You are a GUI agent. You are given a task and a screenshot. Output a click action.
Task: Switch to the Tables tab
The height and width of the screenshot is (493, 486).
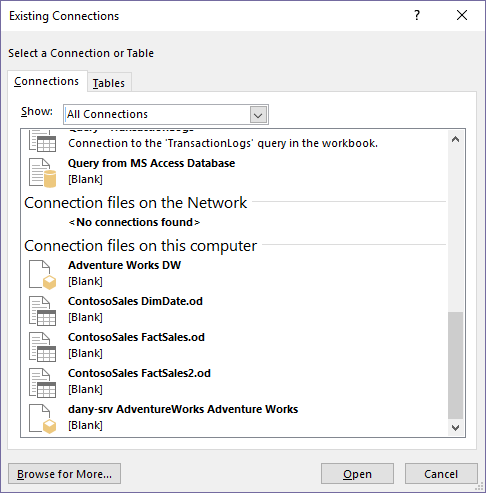[109, 83]
